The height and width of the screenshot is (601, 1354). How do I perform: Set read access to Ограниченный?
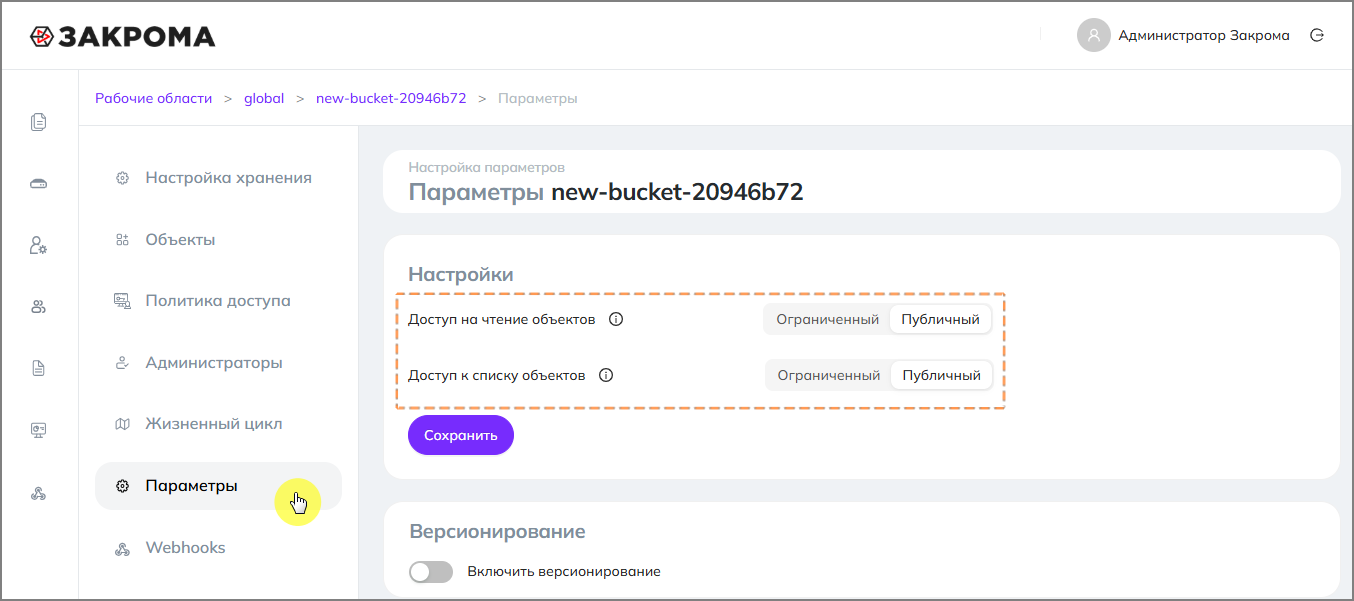tap(827, 320)
